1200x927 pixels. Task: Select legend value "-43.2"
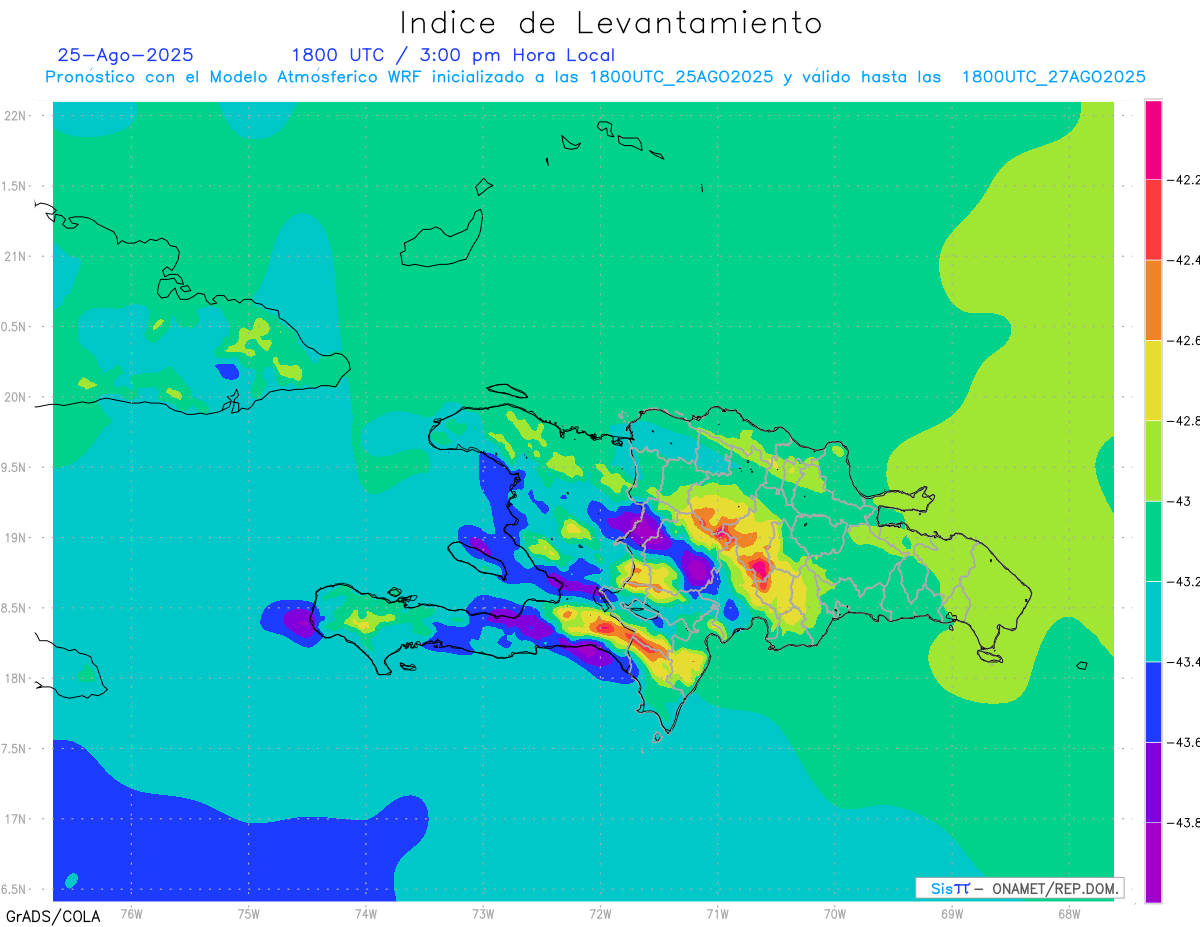coord(1185,581)
